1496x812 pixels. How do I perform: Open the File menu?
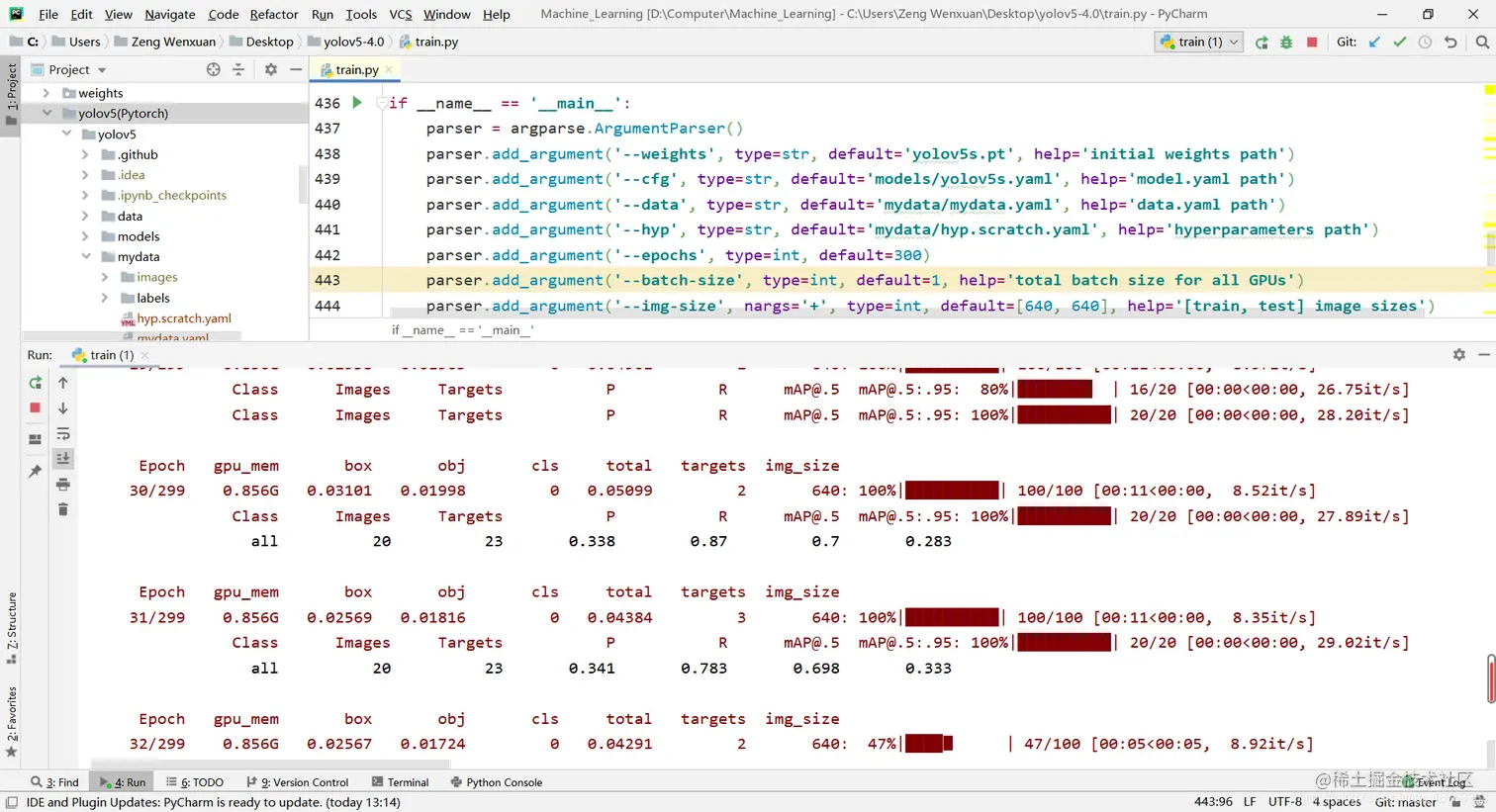[48, 14]
